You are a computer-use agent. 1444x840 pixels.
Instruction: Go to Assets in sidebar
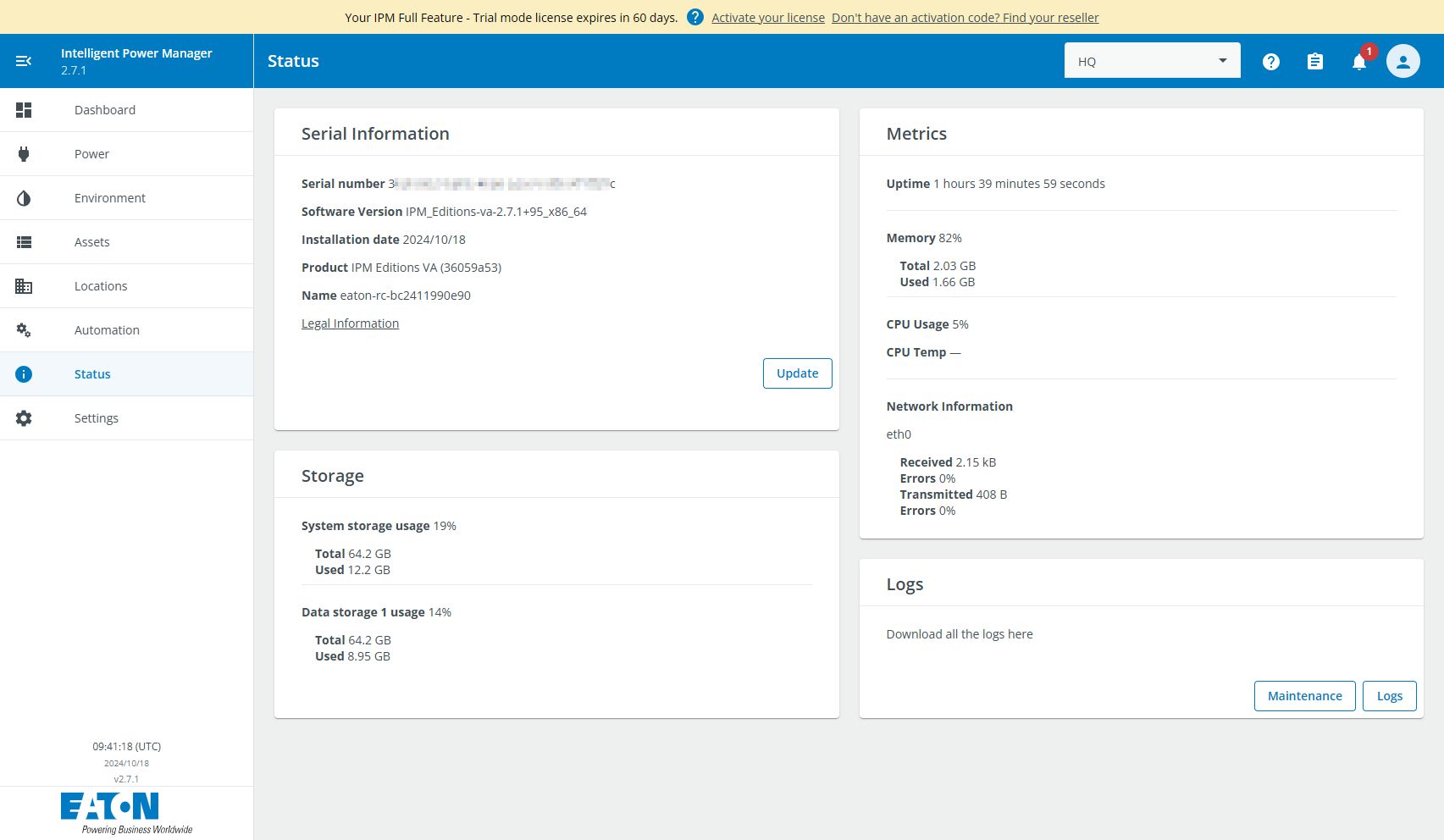91,242
